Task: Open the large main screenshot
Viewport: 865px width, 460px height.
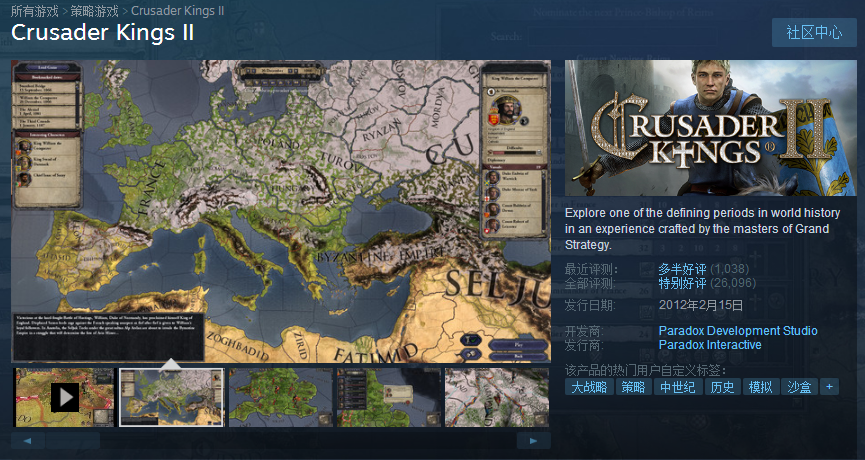Action: pyautogui.click(x=281, y=211)
